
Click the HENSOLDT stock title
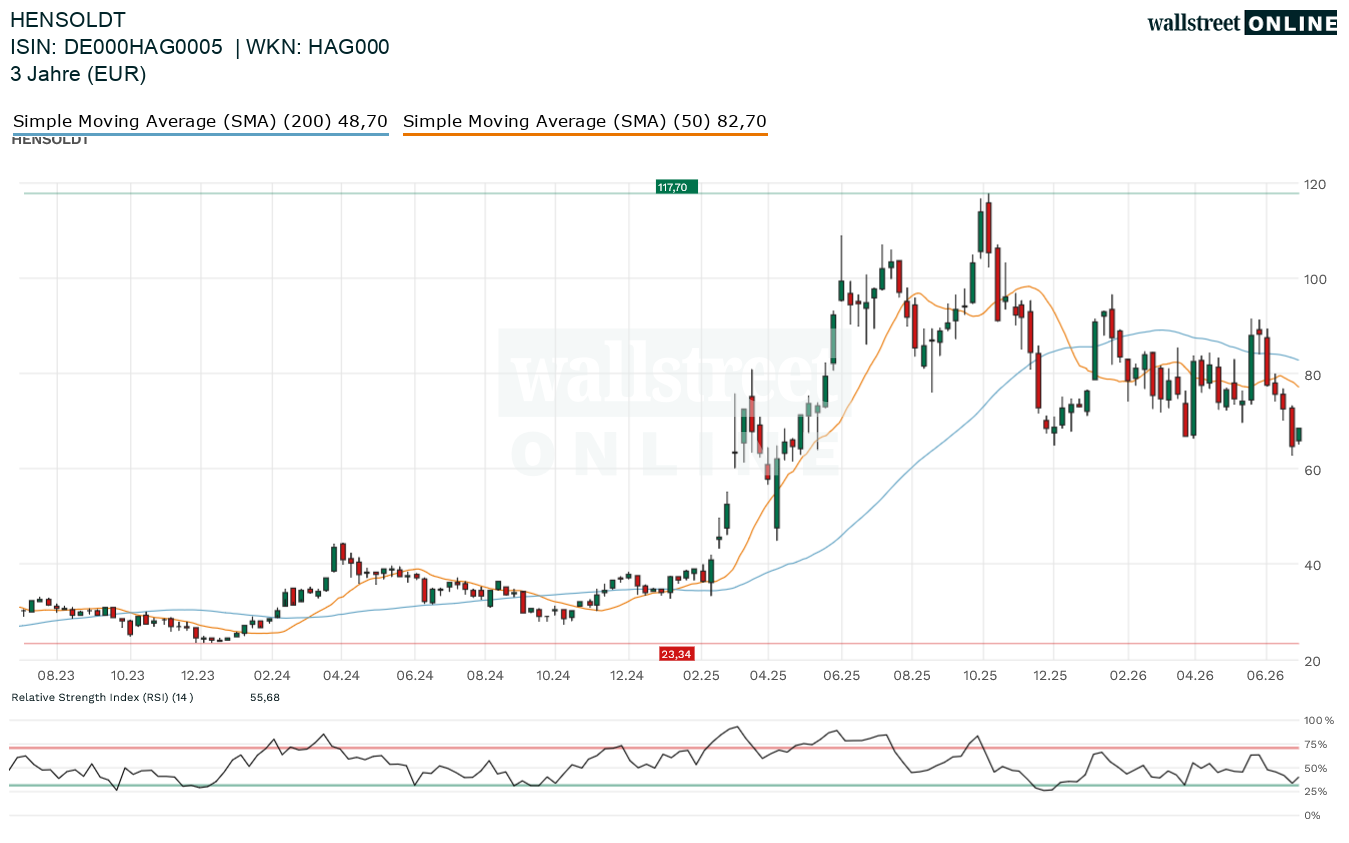[x=68, y=19]
